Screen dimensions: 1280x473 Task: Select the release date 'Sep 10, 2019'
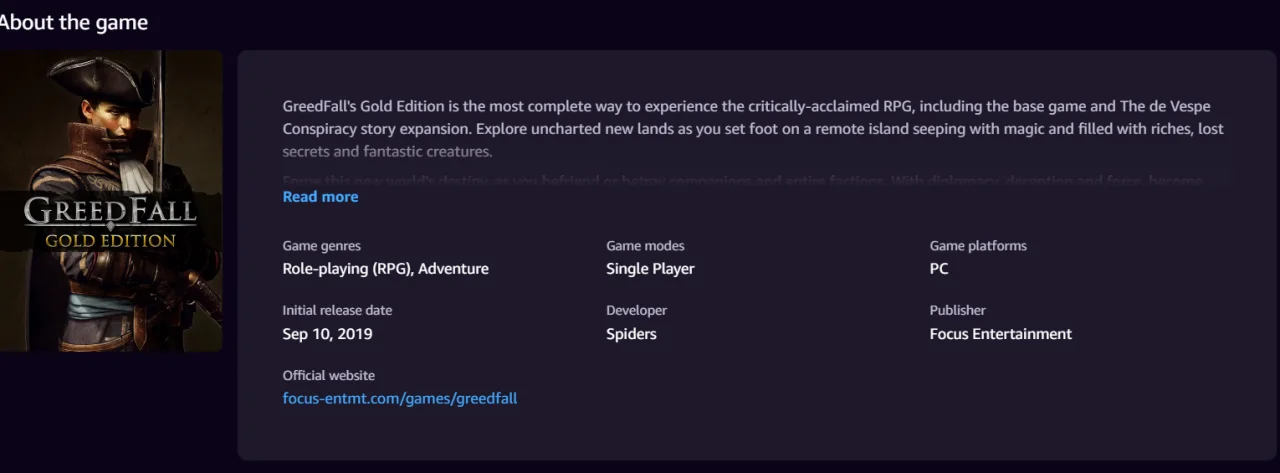point(328,334)
